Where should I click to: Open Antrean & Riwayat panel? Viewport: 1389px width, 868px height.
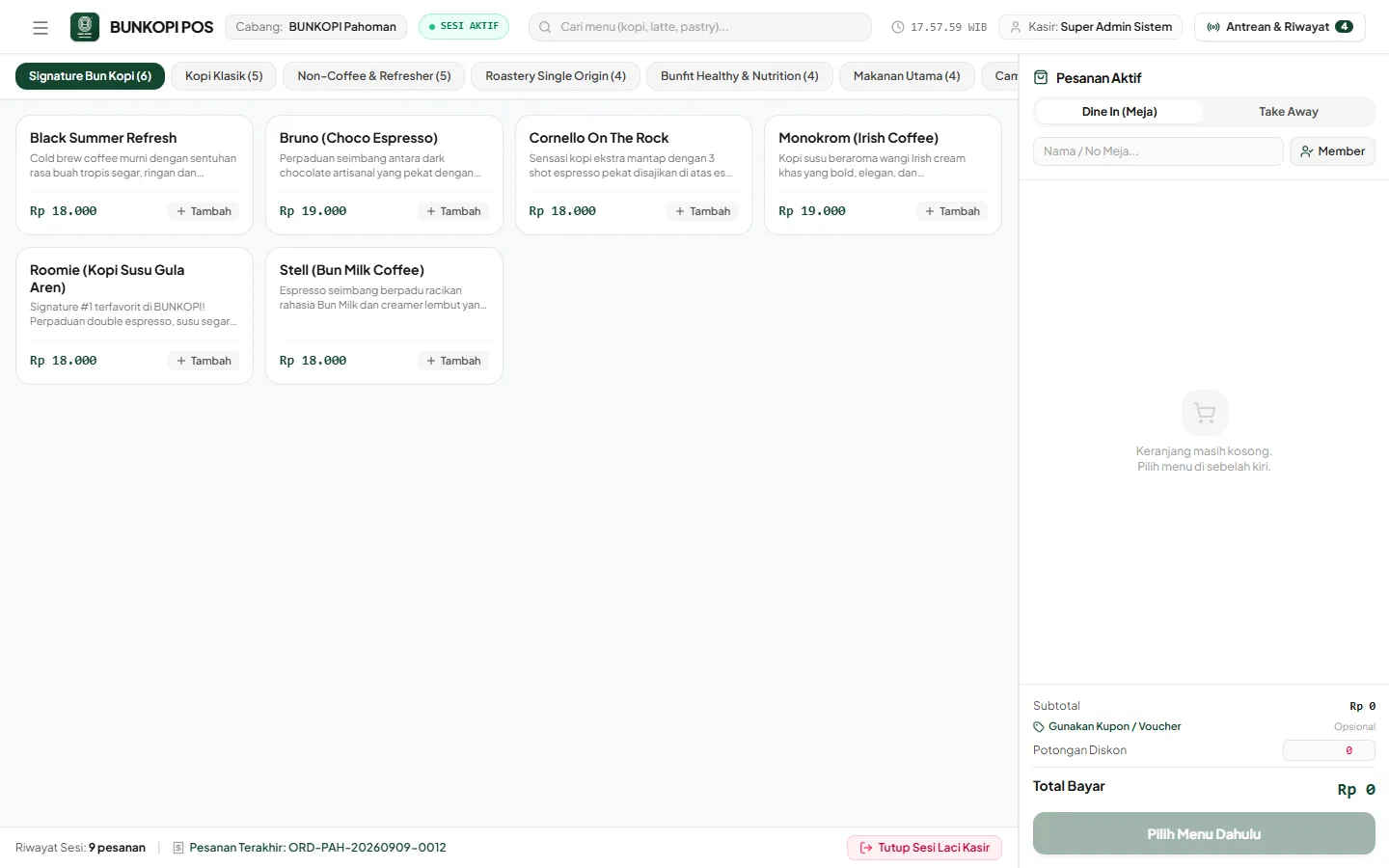(x=1280, y=27)
